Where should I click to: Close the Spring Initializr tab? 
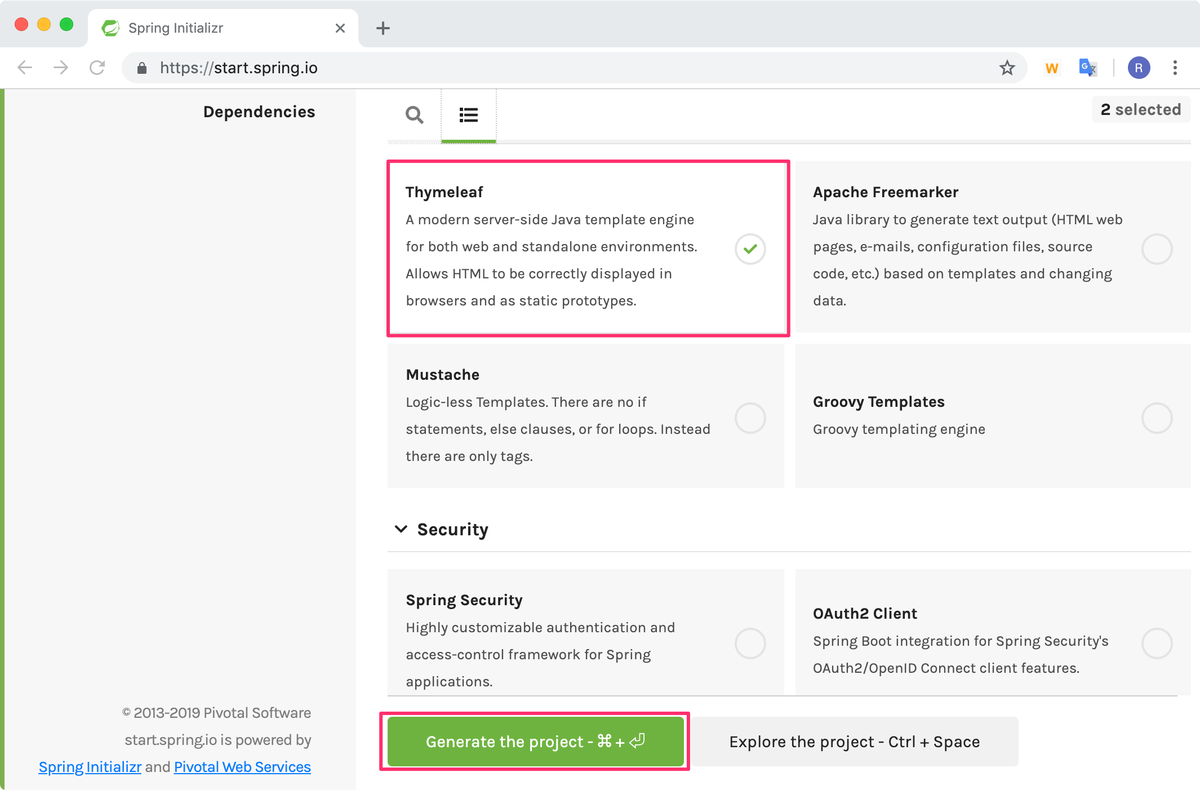[340, 28]
